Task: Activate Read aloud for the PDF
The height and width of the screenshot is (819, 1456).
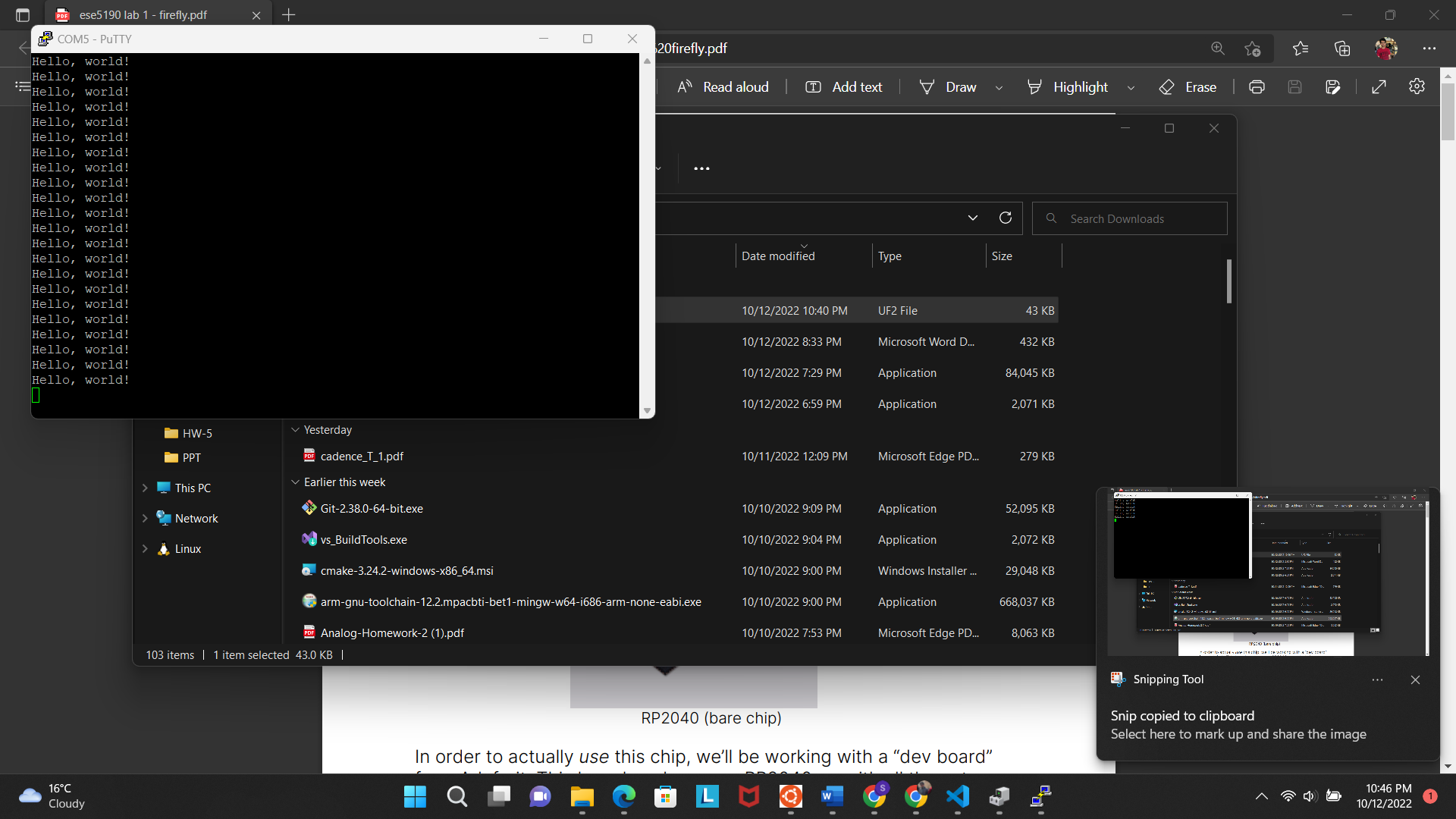Action: pos(723,86)
